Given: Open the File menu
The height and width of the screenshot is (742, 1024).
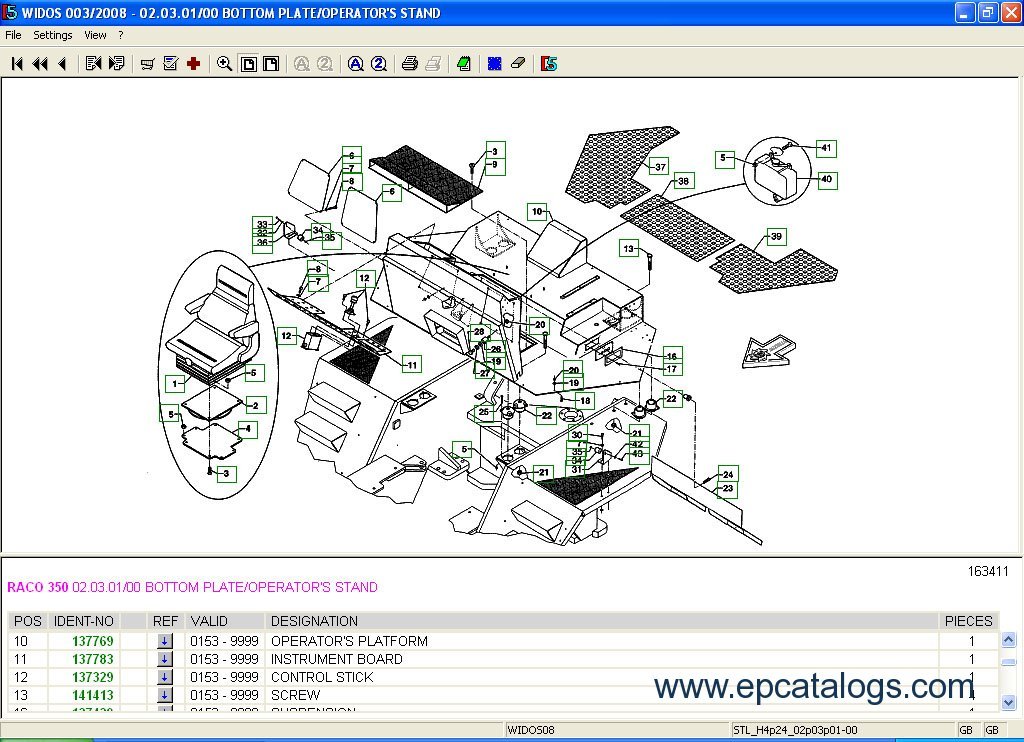Looking at the screenshot, I should 13,35.
